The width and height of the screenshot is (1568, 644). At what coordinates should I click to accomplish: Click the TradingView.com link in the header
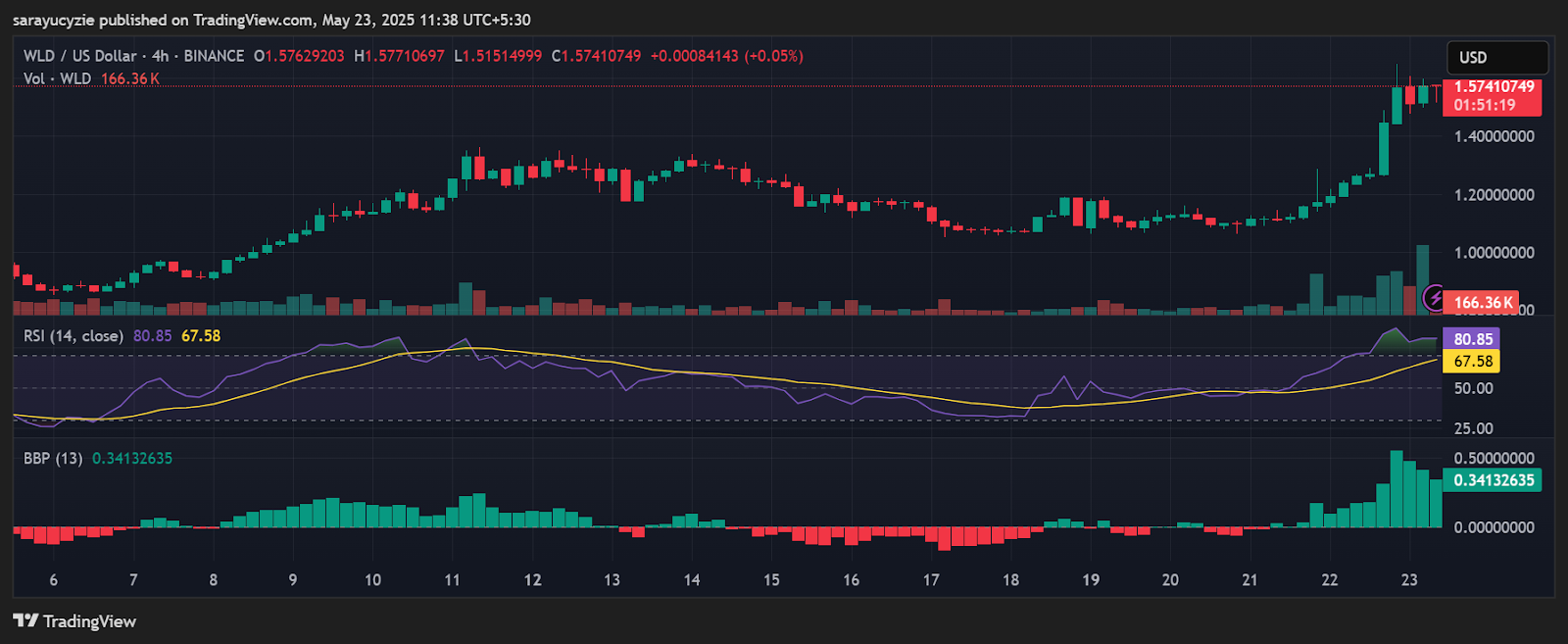pyautogui.click(x=254, y=20)
